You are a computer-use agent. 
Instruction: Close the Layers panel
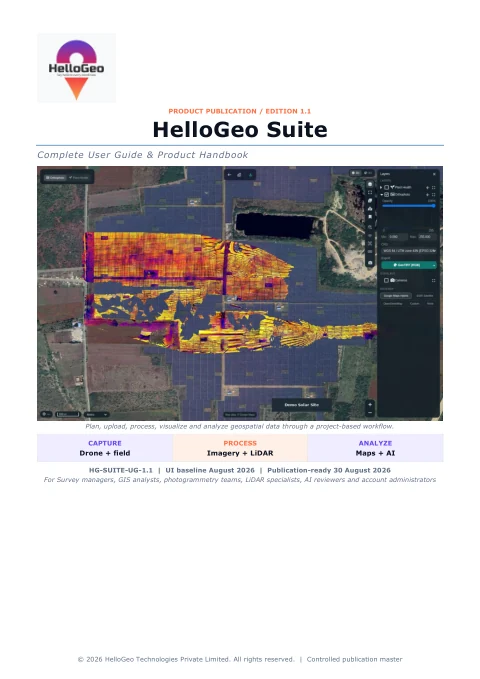click(x=434, y=174)
